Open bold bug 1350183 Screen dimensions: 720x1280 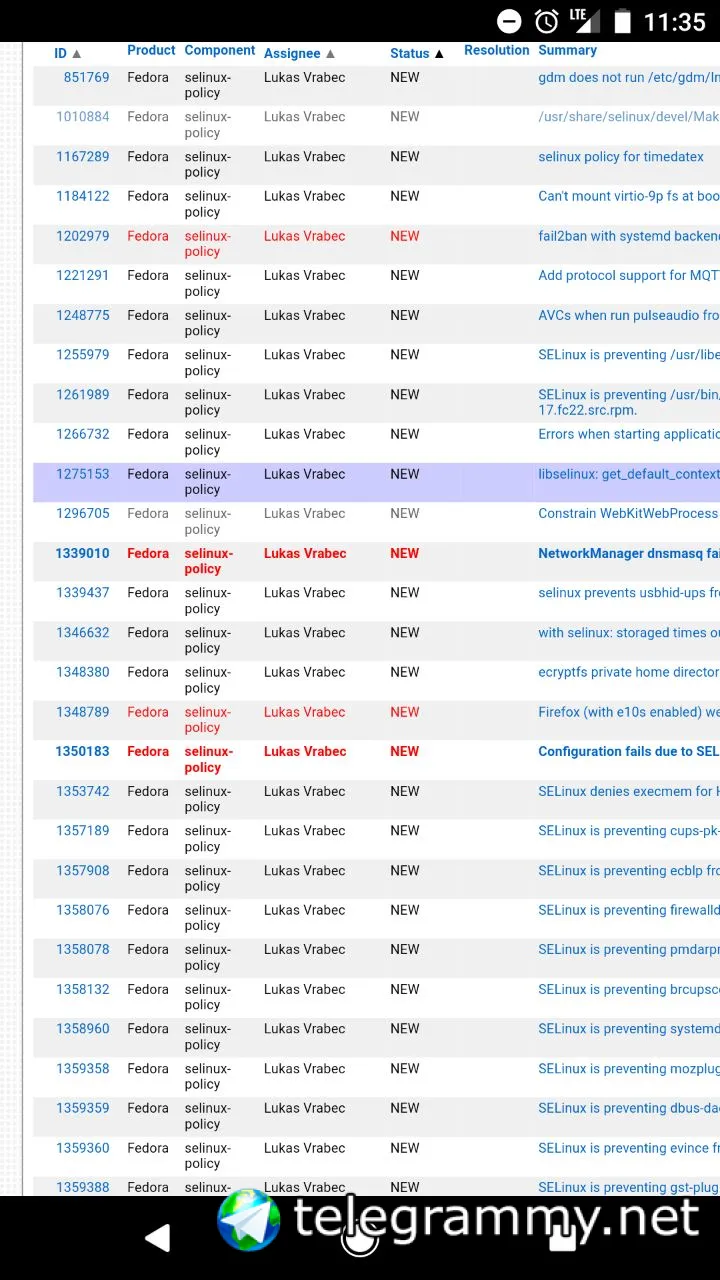(83, 751)
